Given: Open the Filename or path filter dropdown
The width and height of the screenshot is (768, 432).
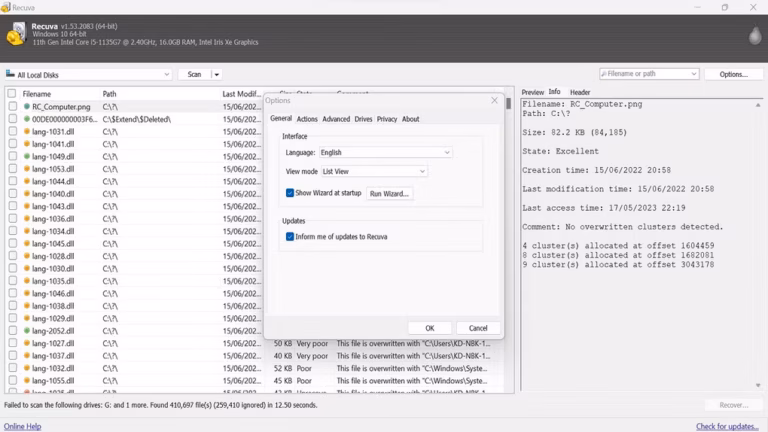Looking at the screenshot, I should click(x=694, y=74).
